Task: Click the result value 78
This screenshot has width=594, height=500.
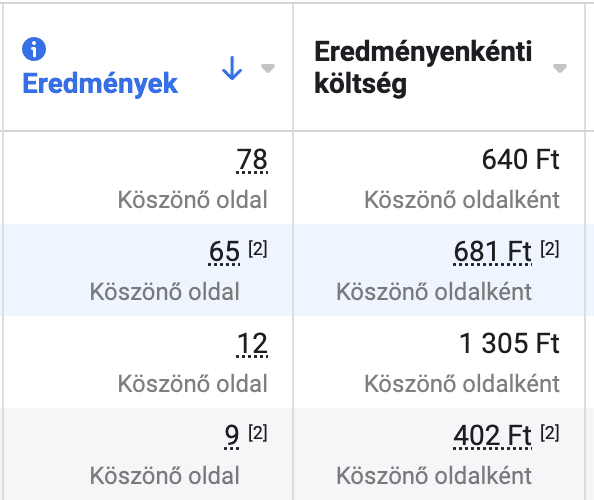Action: coord(252,159)
